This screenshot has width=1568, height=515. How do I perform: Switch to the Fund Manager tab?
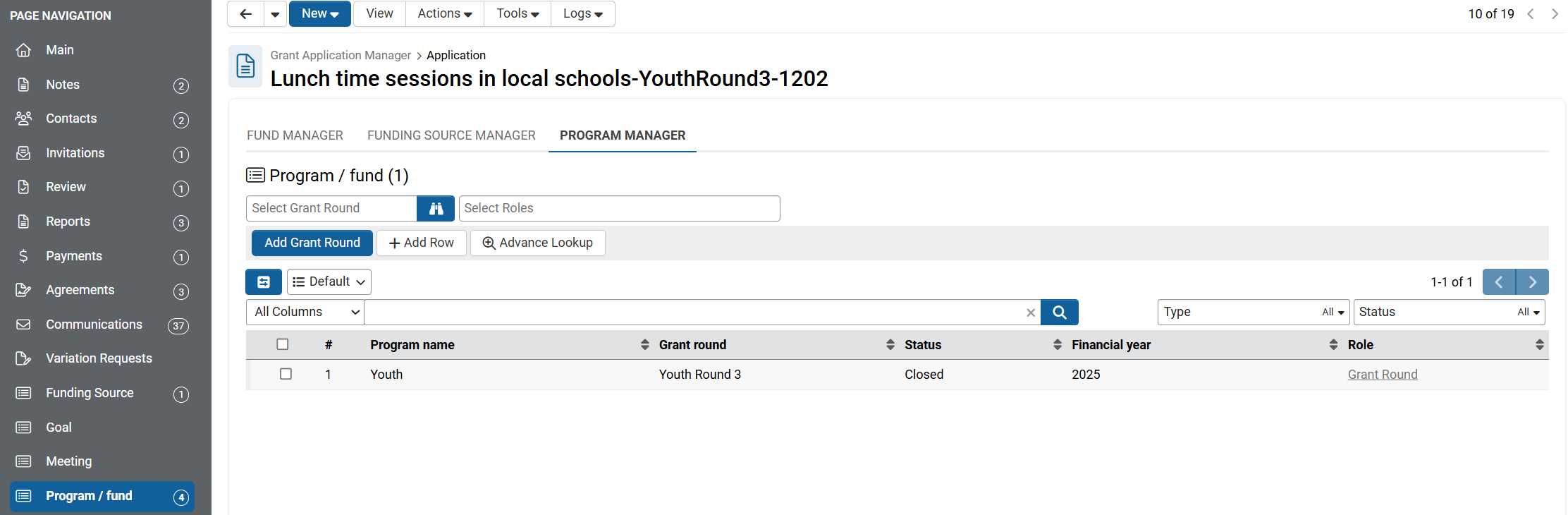295,135
